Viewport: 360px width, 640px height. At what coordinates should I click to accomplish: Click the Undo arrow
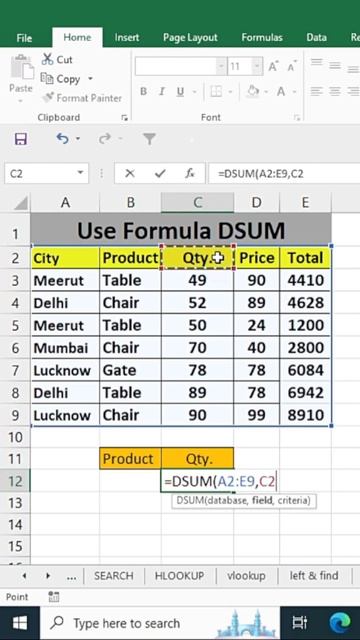(62, 139)
